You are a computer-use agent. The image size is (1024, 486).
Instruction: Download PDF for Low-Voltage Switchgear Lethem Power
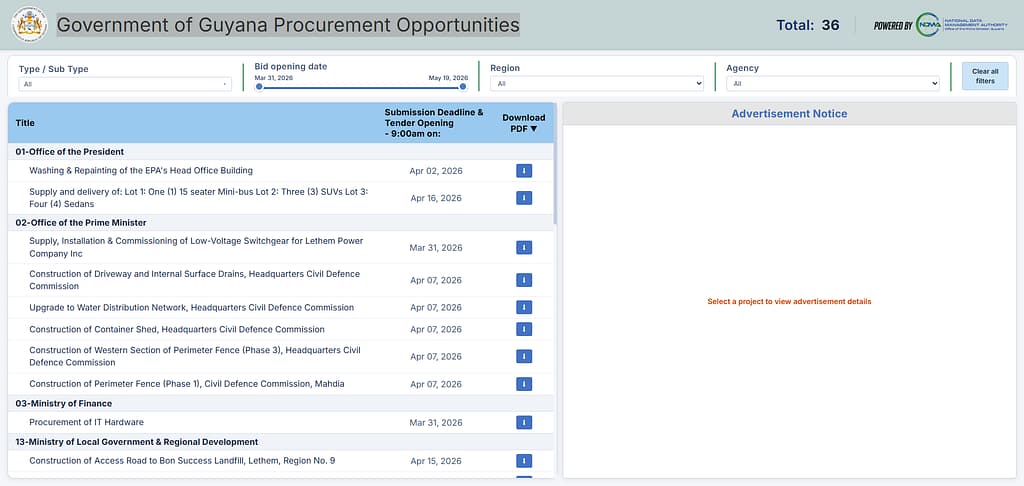(x=524, y=248)
